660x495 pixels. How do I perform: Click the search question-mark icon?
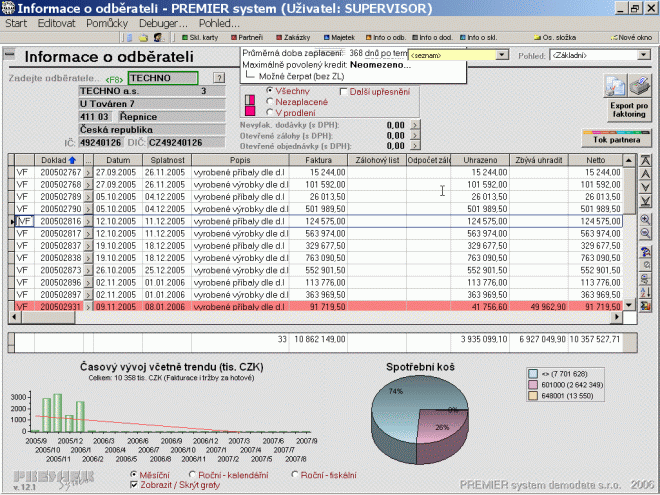645,252
